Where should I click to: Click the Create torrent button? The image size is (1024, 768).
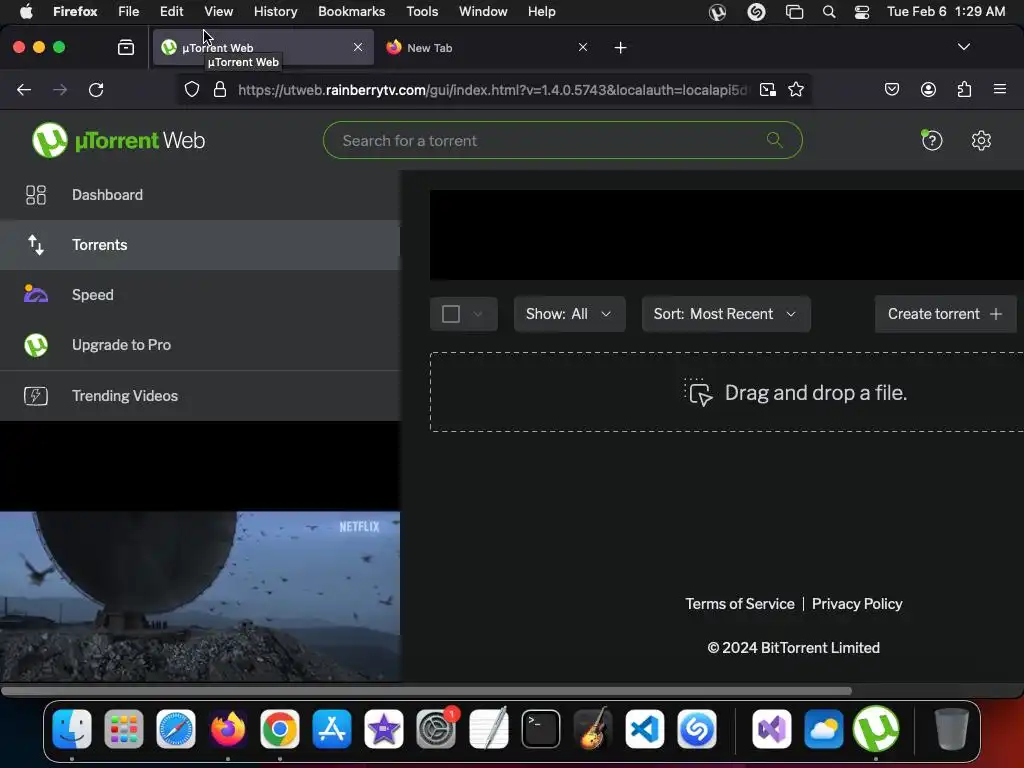[x=945, y=314]
